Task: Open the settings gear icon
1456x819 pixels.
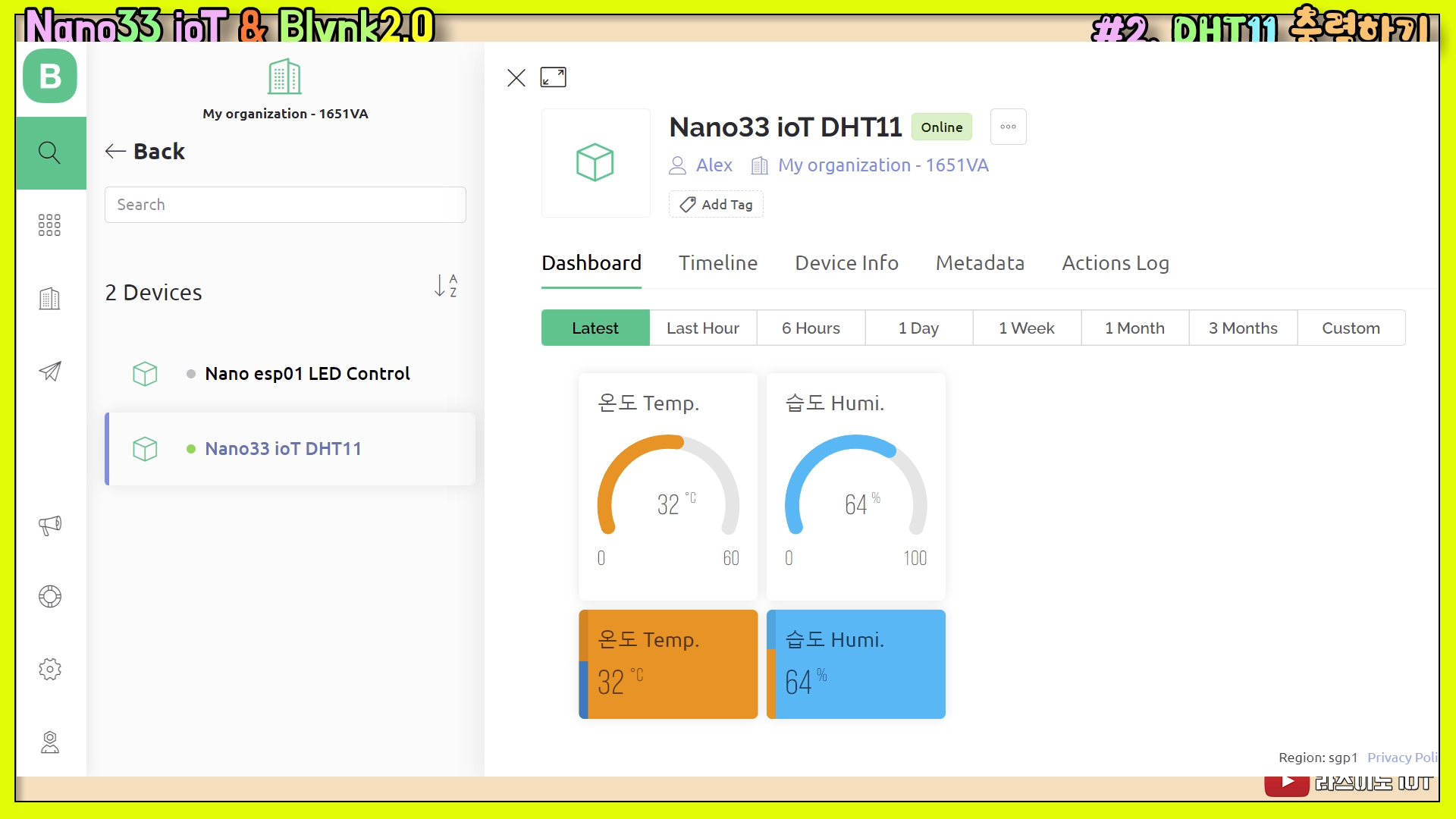Action: 50,669
